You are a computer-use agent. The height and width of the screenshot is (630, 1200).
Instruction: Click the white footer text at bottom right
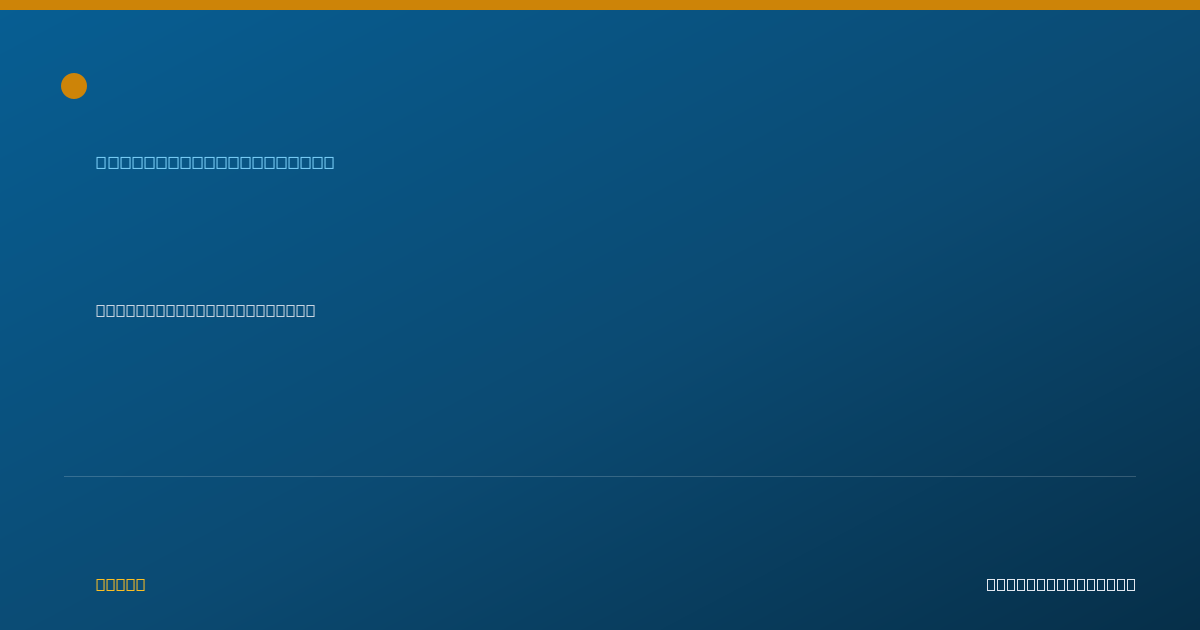coord(1061,584)
